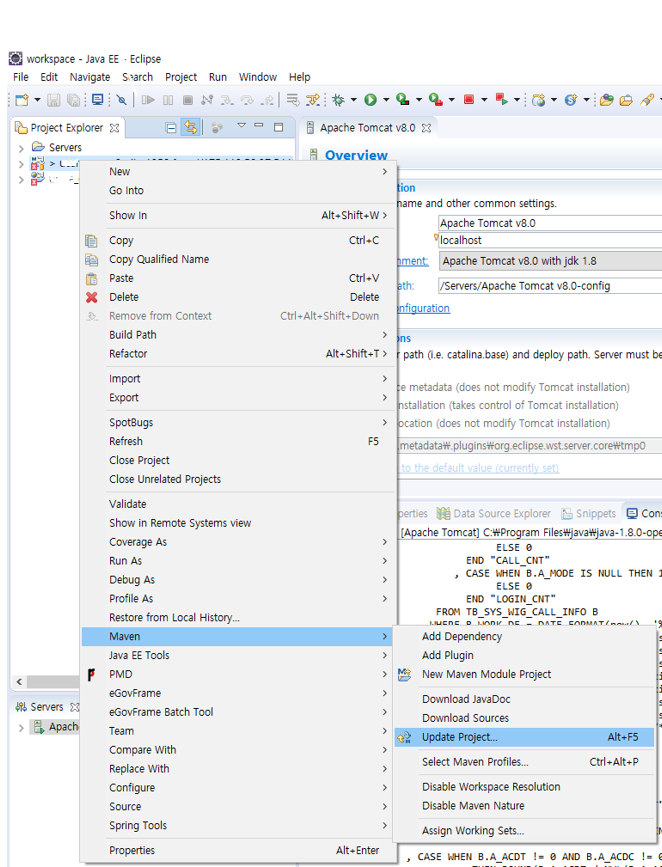662x867 pixels.
Task: Select the Servers view tab
Action: [46, 707]
